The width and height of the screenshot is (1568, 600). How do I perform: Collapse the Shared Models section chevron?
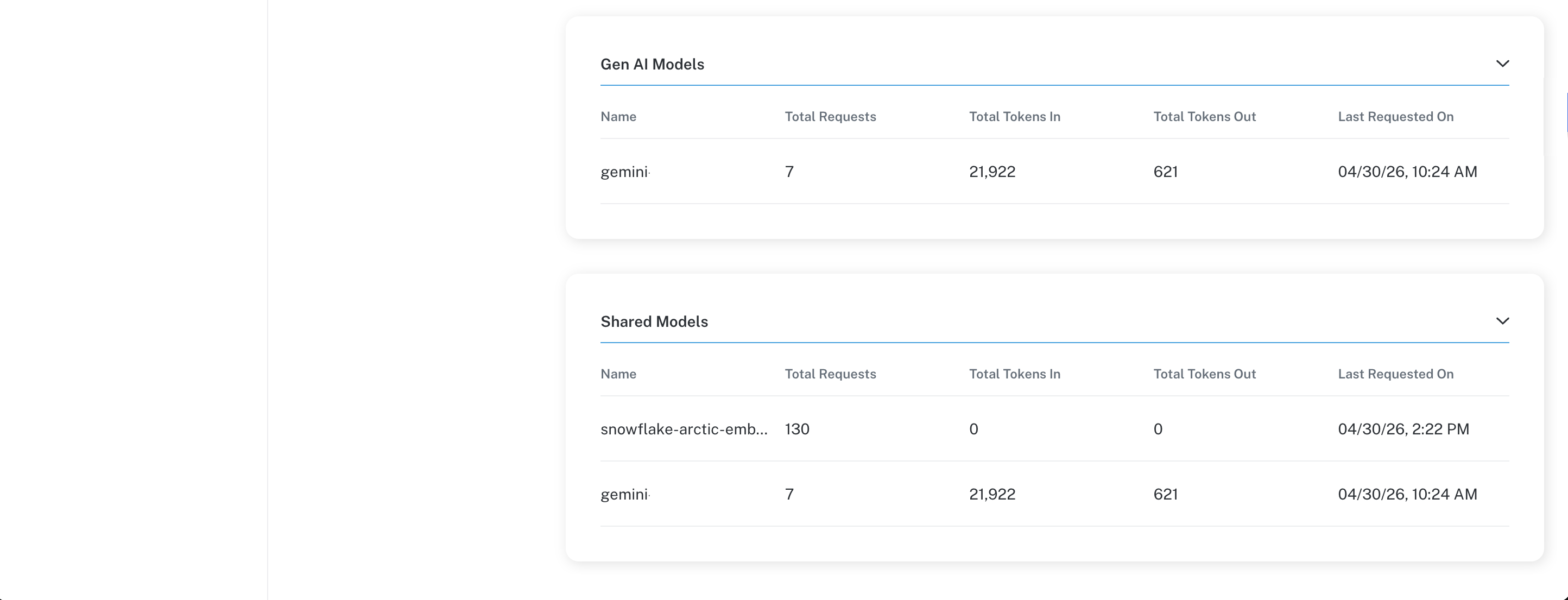click(1502, 321)
